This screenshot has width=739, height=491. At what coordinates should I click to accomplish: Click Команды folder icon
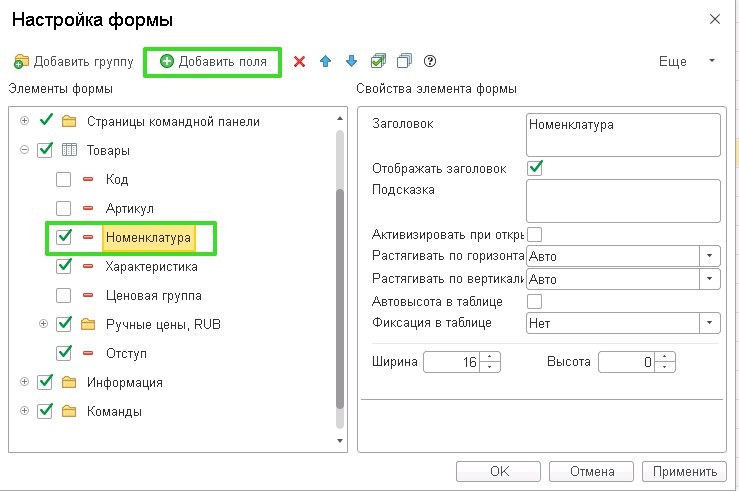tap(69, 411)
